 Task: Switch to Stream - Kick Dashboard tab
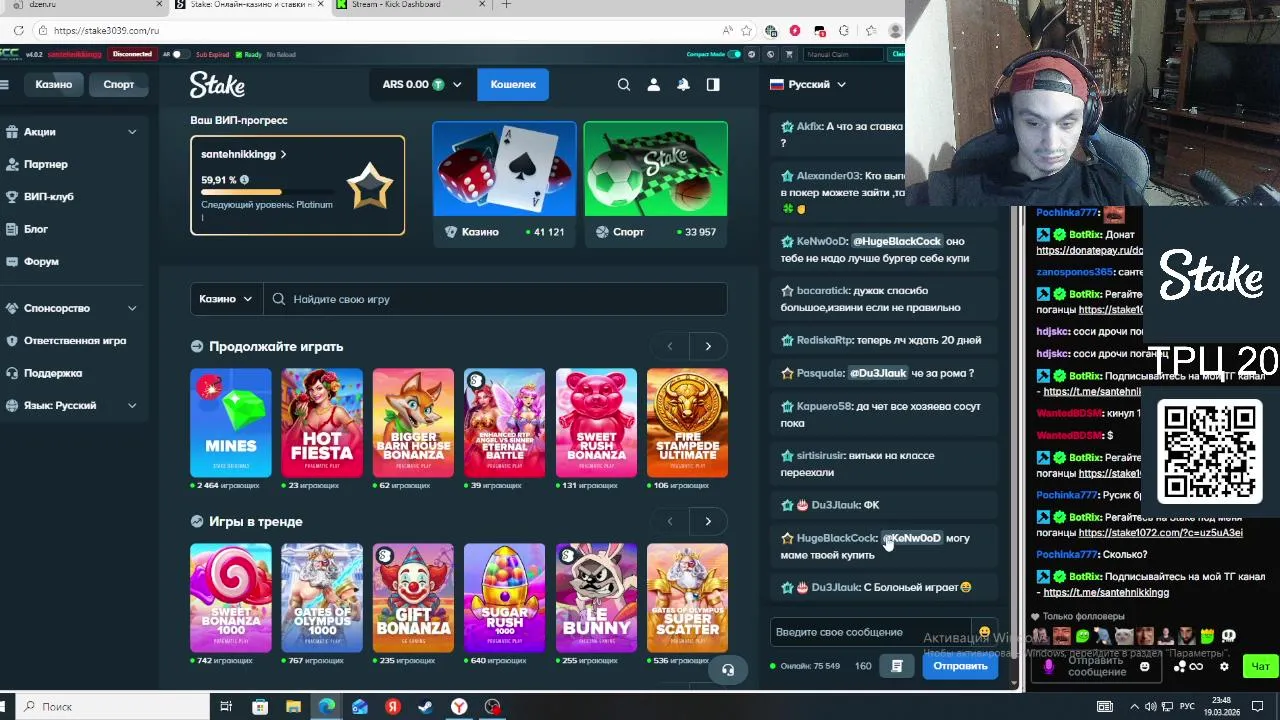pyautogui.click(x=410, y=5)
